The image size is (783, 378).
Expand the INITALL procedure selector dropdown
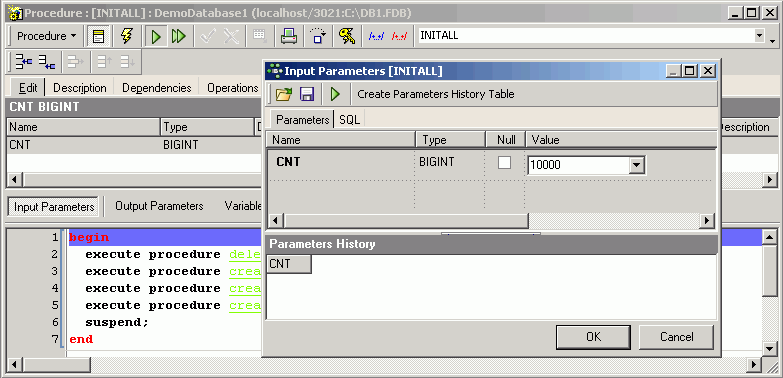point(760,36)
